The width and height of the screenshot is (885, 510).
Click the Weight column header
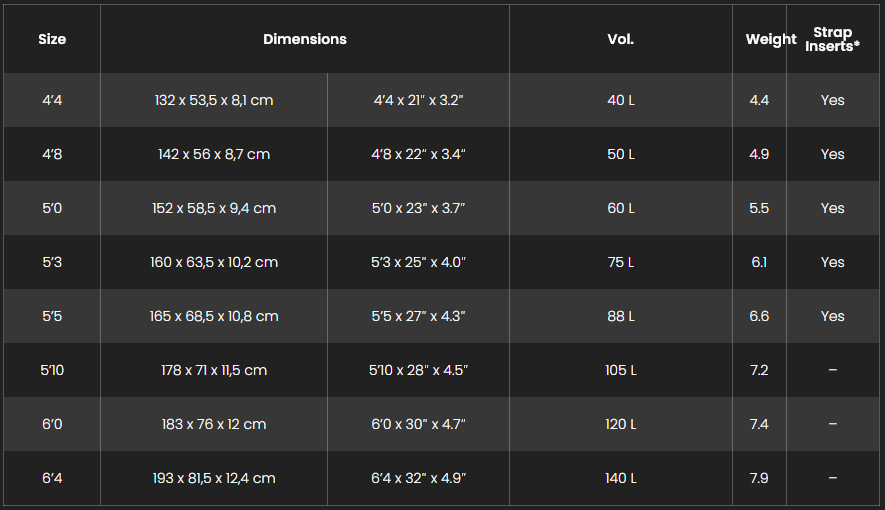[x=770, y=39]
